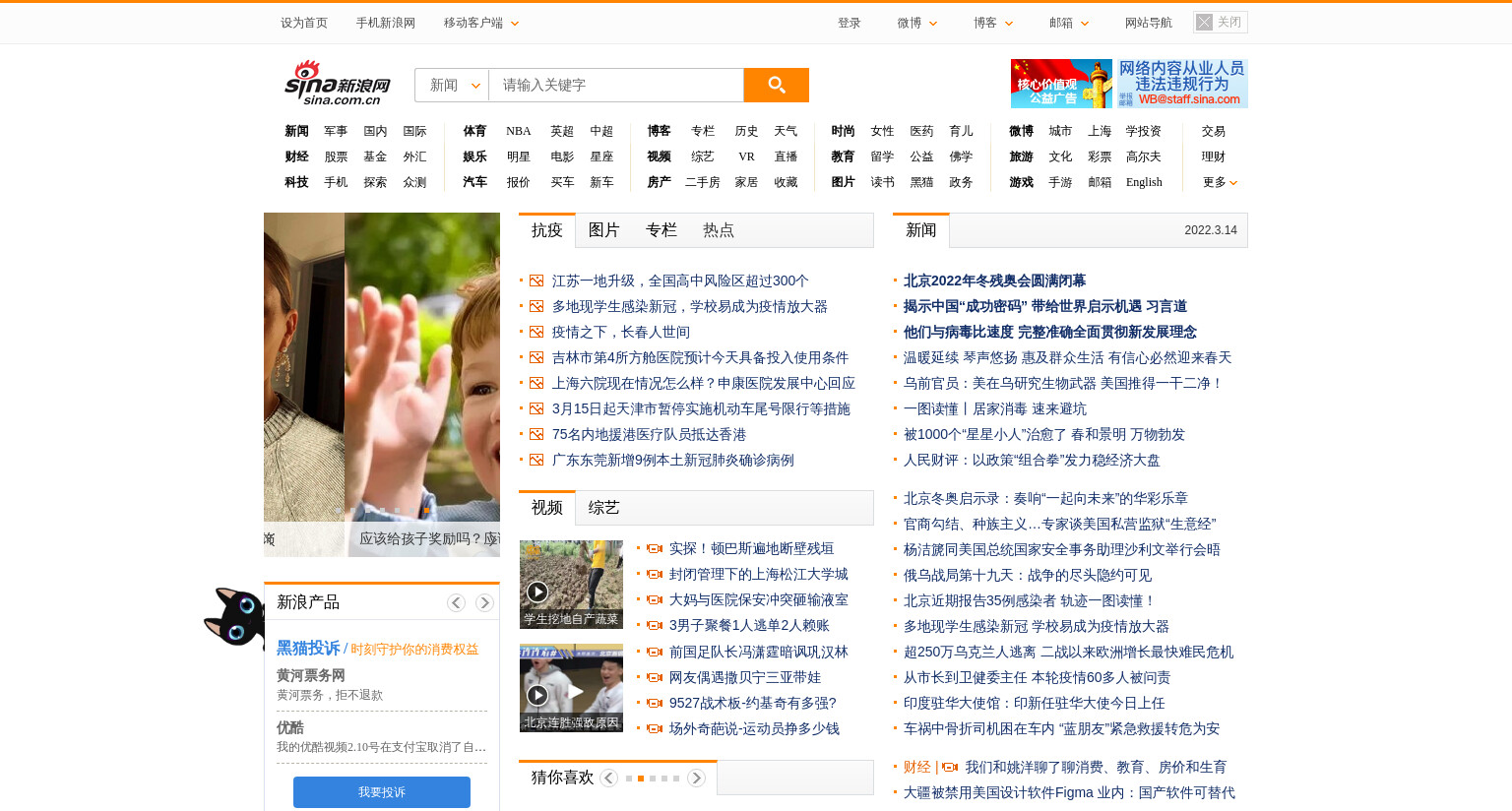
Task: Switch to the 专栏 tab
Action: 661,230
